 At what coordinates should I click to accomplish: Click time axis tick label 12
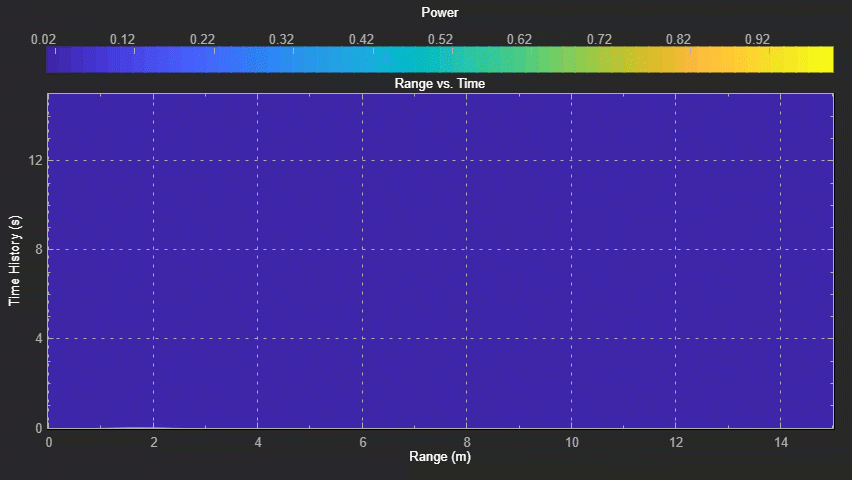click(x=35, y=160)
